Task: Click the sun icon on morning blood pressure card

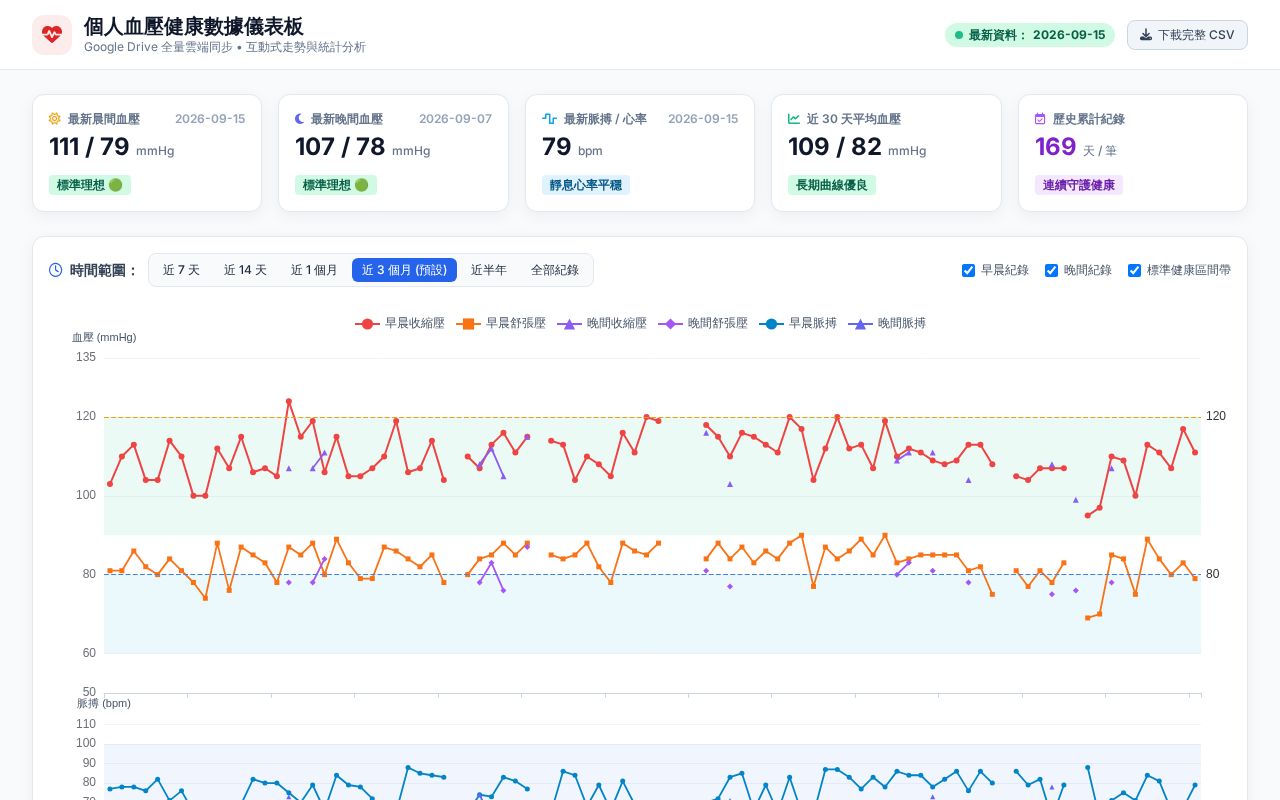Action: point(55,119)
